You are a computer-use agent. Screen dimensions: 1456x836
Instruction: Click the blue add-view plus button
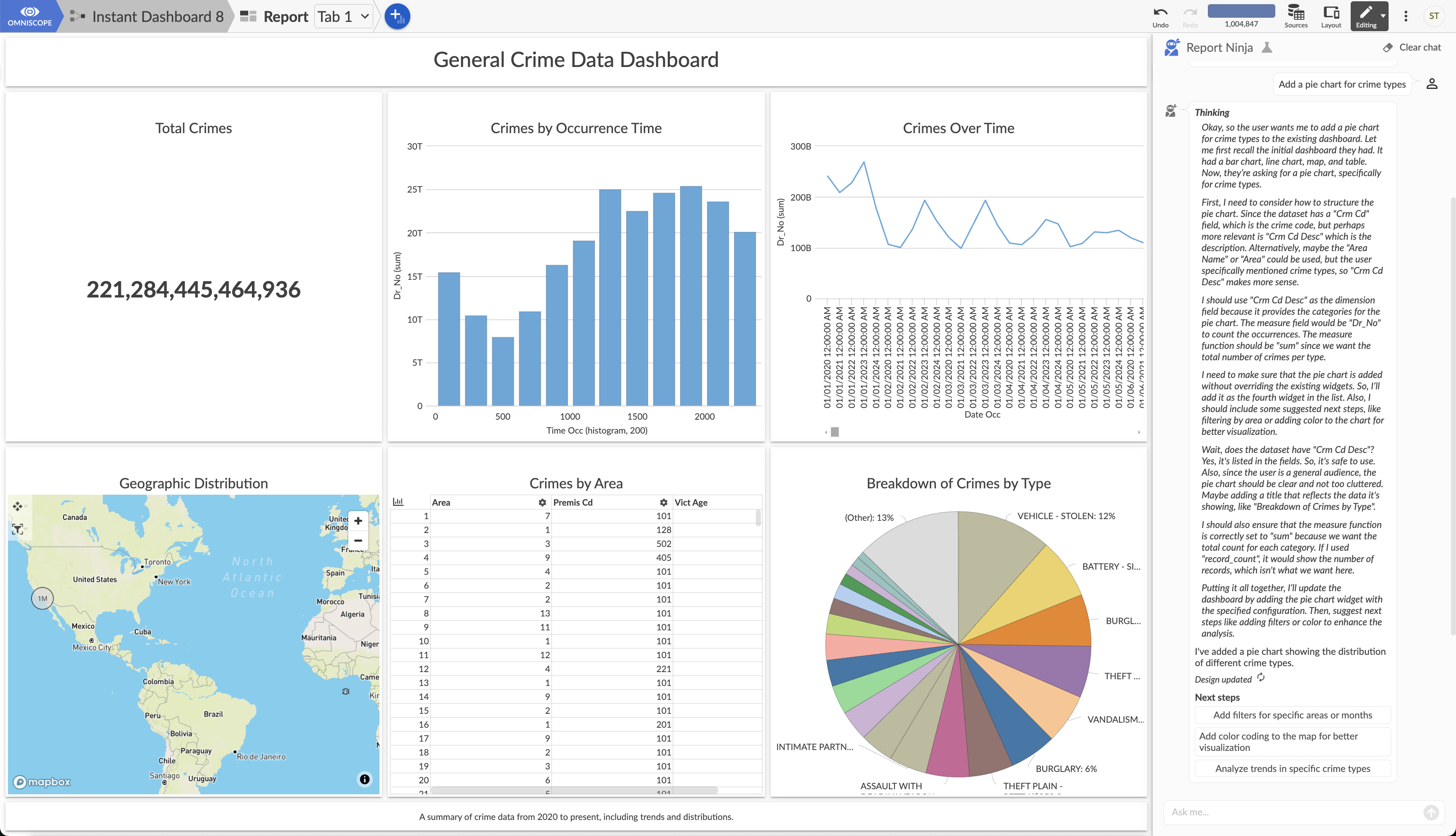click(396, 16)
